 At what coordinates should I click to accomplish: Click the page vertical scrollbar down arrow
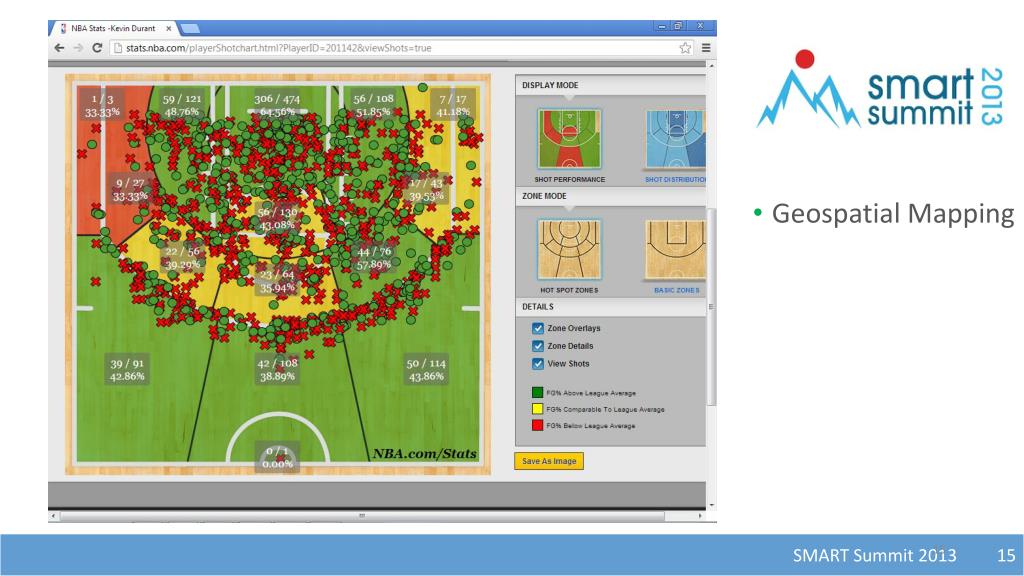[x=711, y=505]
